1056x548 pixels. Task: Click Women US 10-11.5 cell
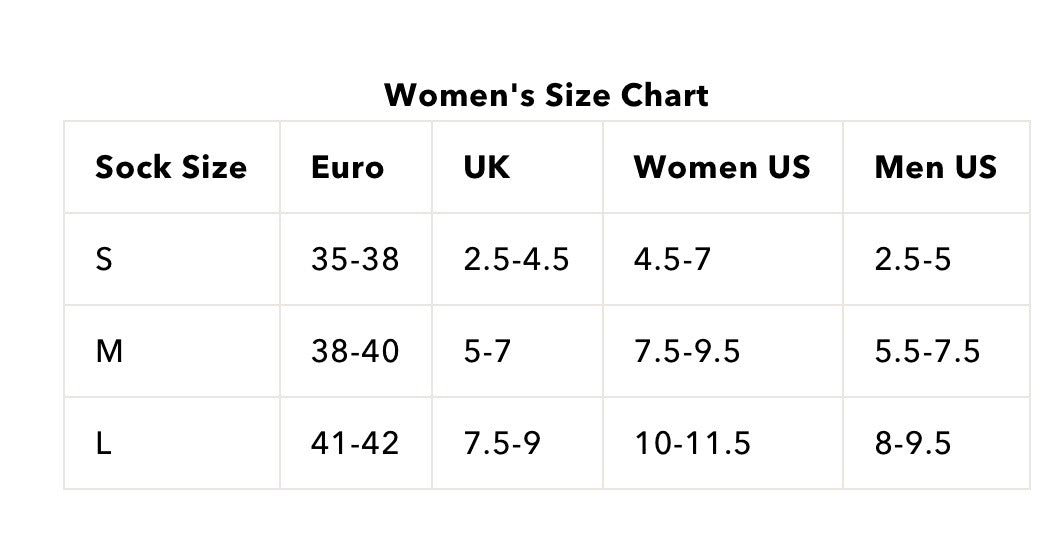(x=692, y=443)
